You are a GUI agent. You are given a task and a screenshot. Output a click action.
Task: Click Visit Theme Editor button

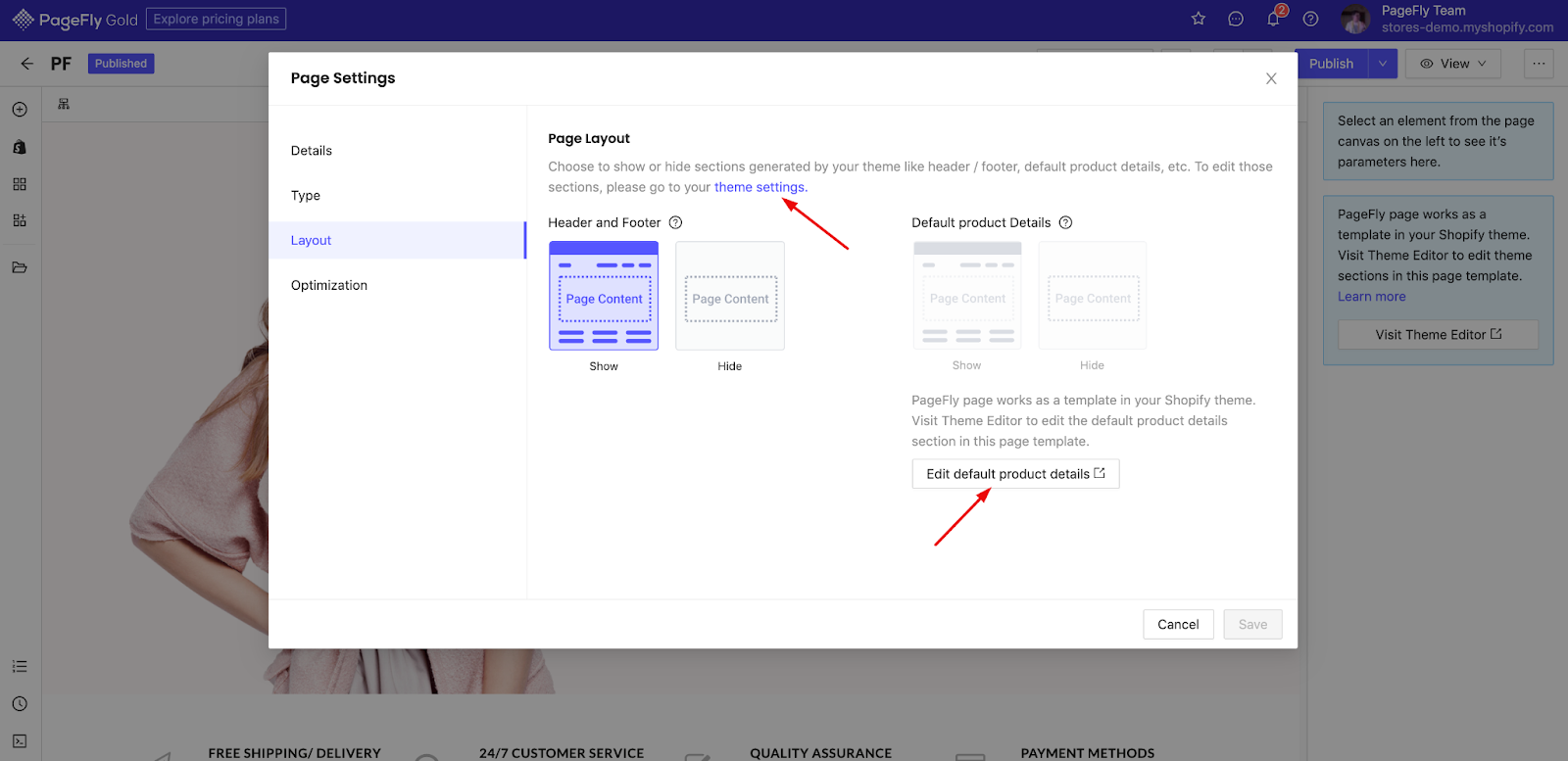(x=1438, y=335)
